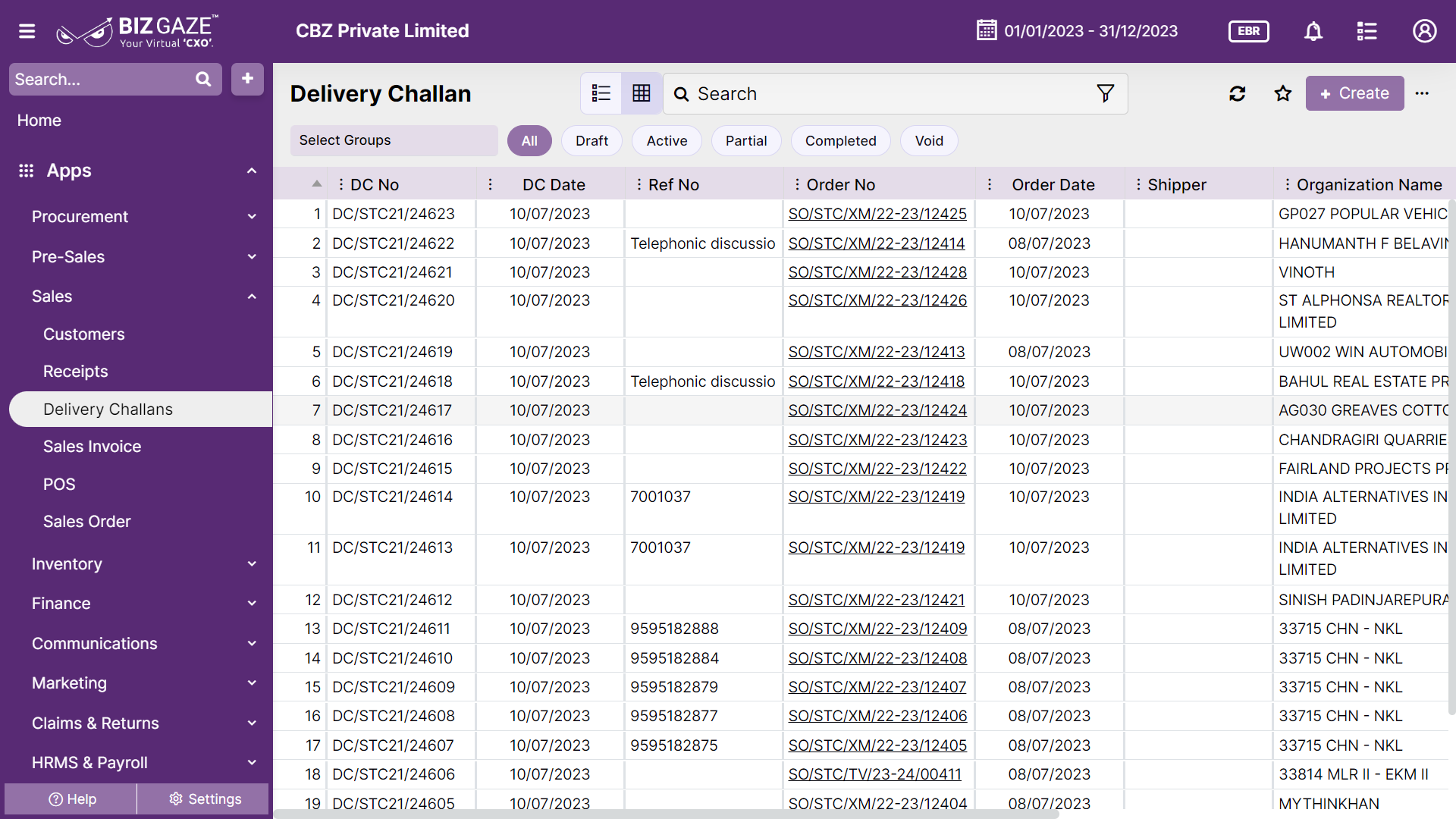This screenshot has width=1456, height=819.
Task: Filter by Active status
Action: click(667, 140)
